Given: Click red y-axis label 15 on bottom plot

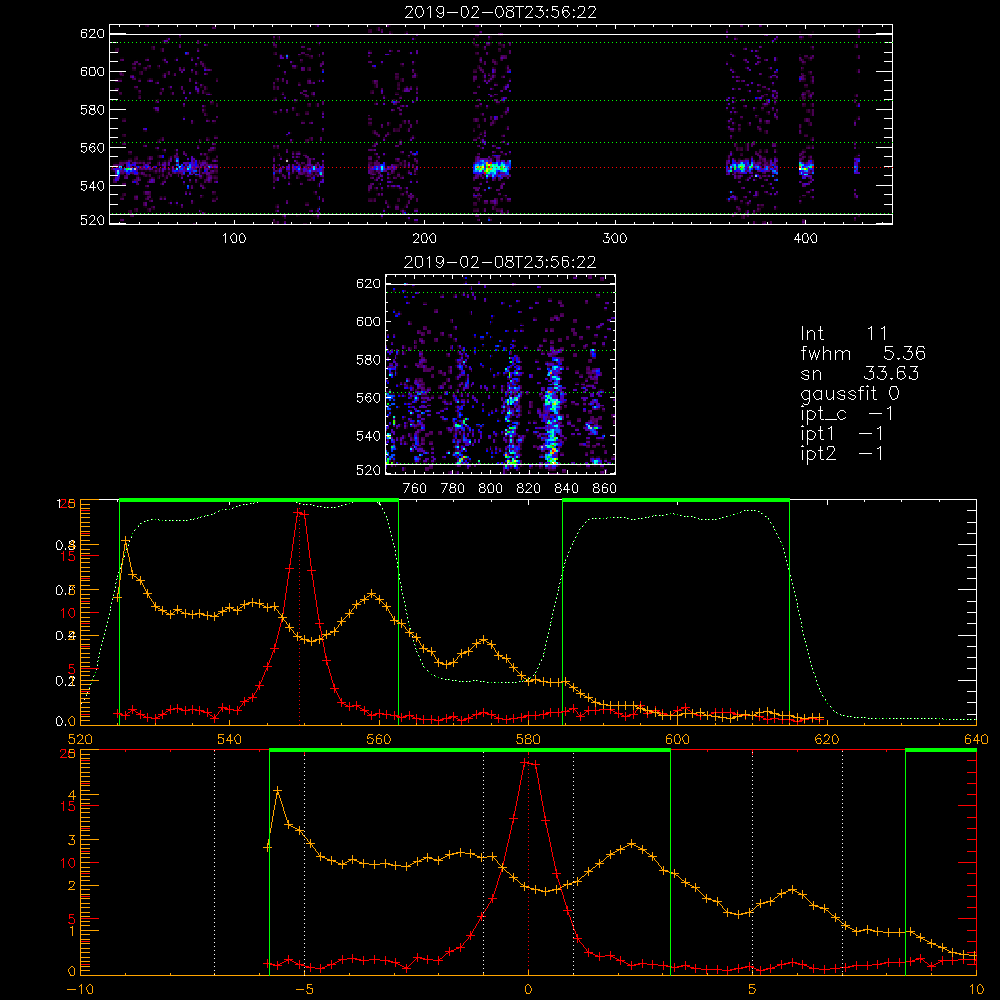Looking at the screenshot, I should 68,806.
